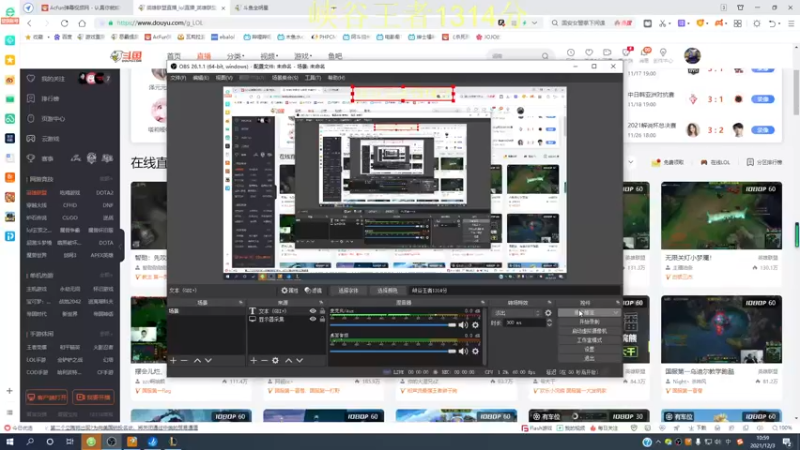This screenshot has width=800, height=450.
Task: Adjust transition duration stepper arrows
Action: (549, 322)
